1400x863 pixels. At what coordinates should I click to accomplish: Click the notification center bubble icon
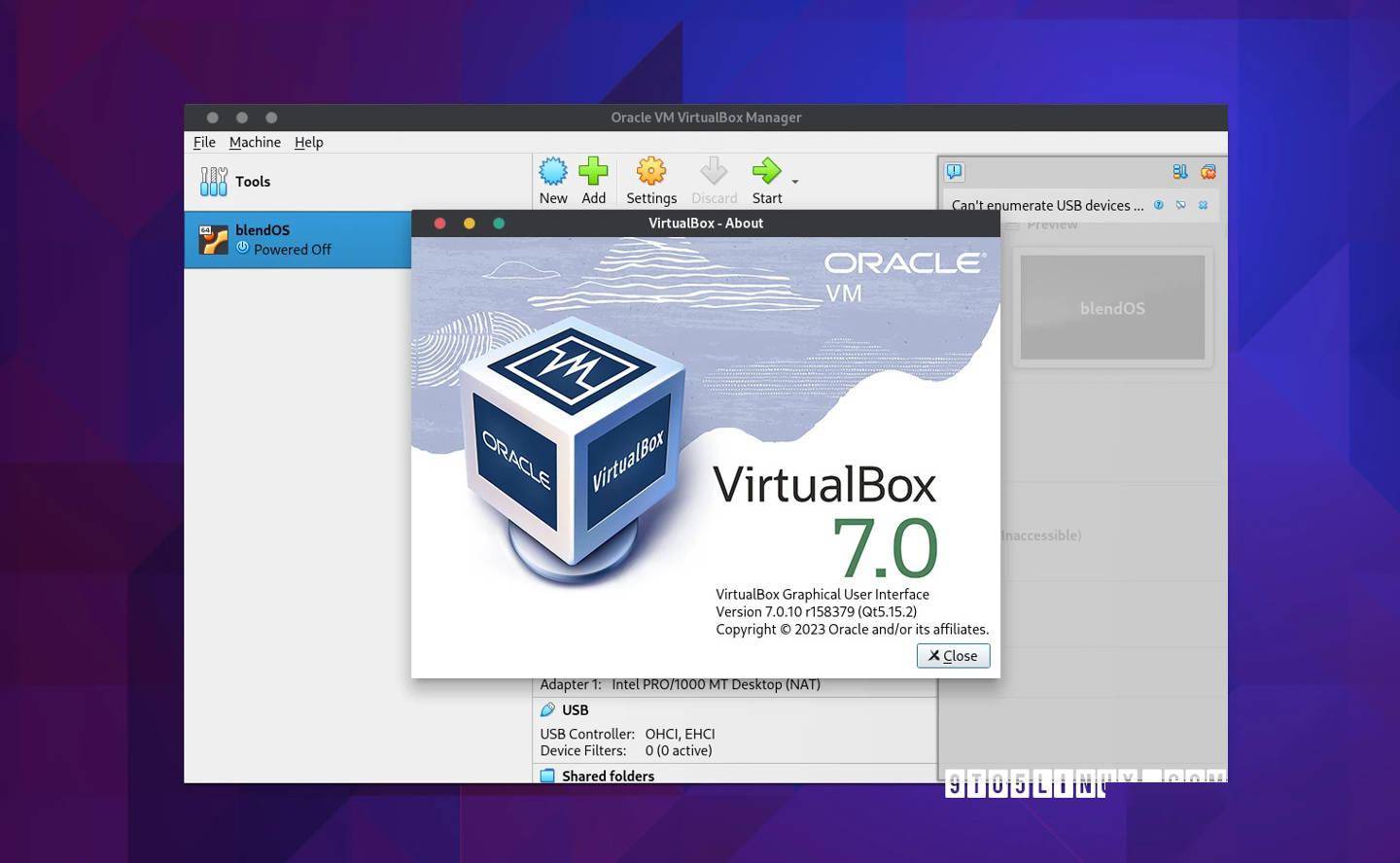pos(955,172)
